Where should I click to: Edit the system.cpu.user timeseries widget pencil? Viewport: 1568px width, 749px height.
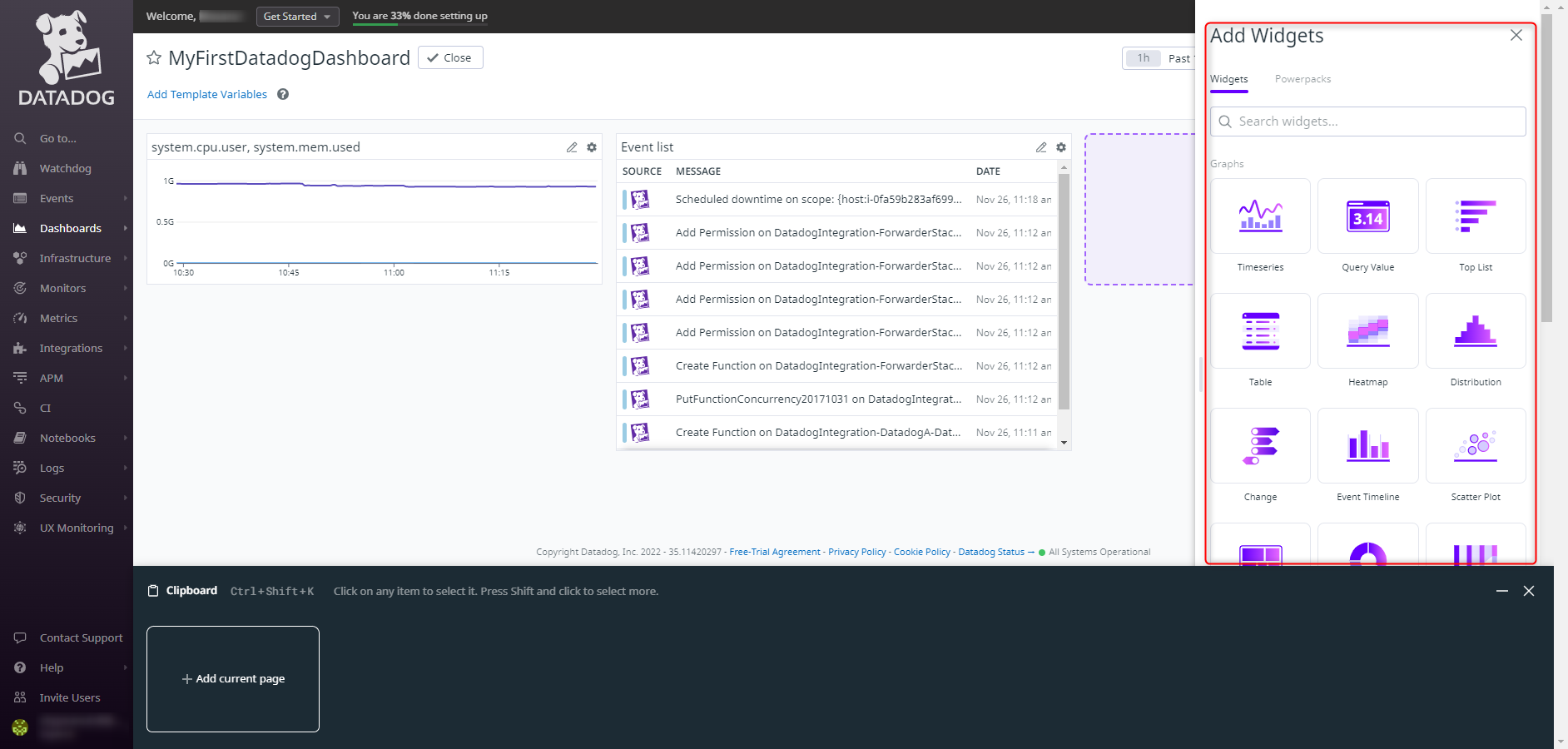(572, 147)
